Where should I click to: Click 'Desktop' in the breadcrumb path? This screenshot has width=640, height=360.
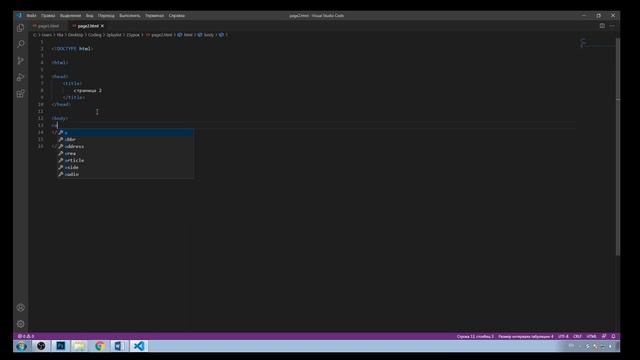76,35
